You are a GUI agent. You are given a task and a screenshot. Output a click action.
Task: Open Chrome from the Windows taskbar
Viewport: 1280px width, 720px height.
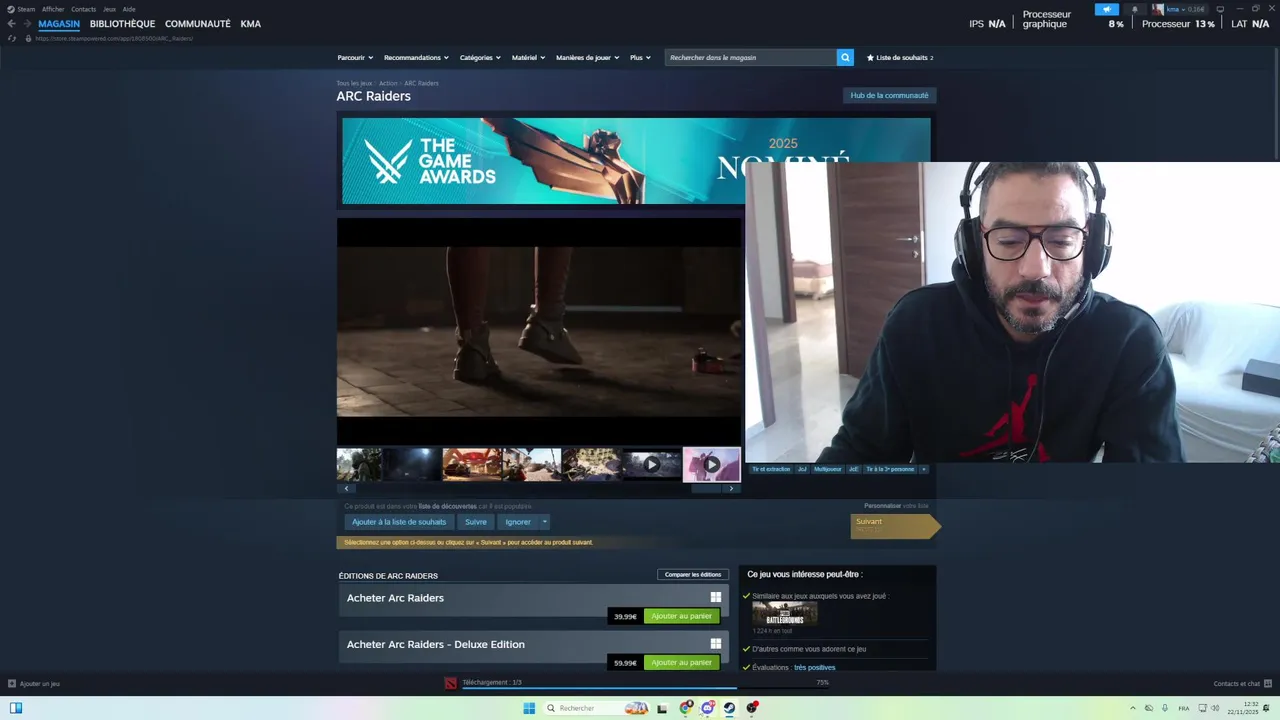685,708
